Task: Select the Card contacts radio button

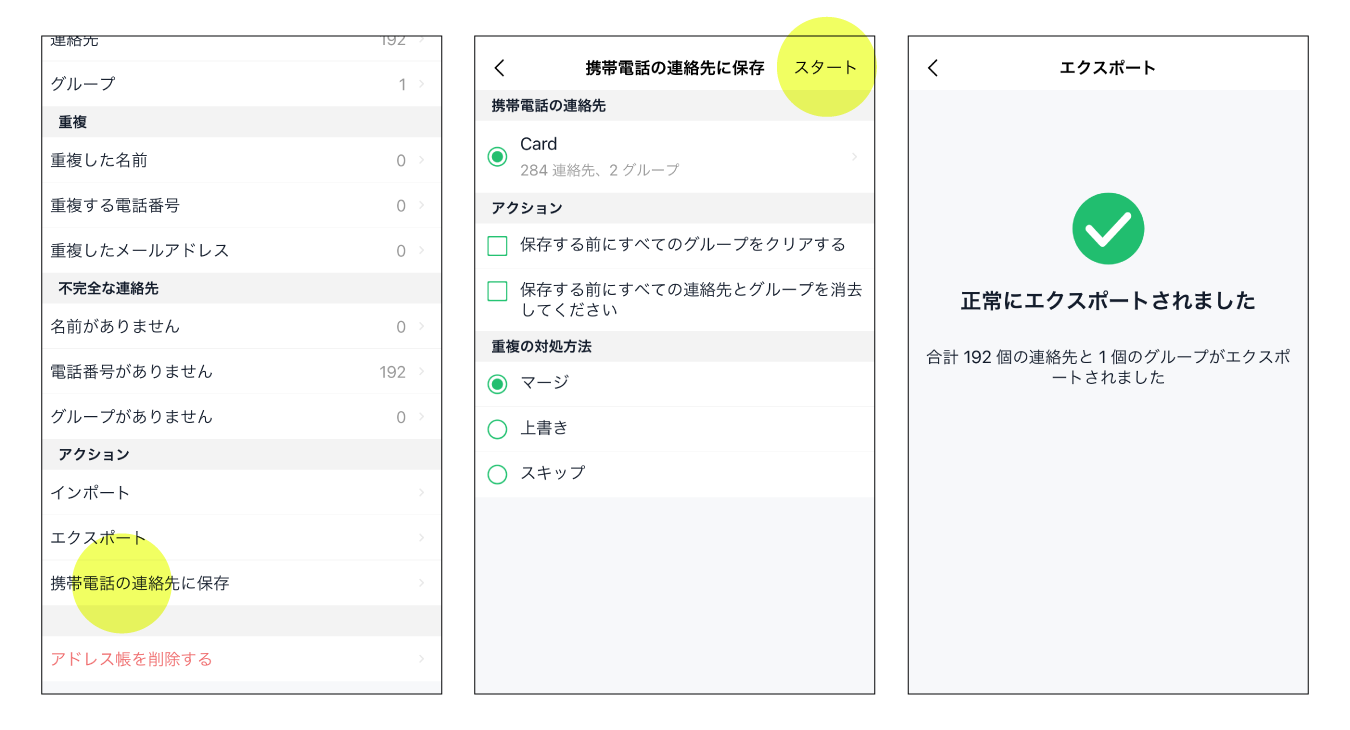Action: (x=497, y=157)
